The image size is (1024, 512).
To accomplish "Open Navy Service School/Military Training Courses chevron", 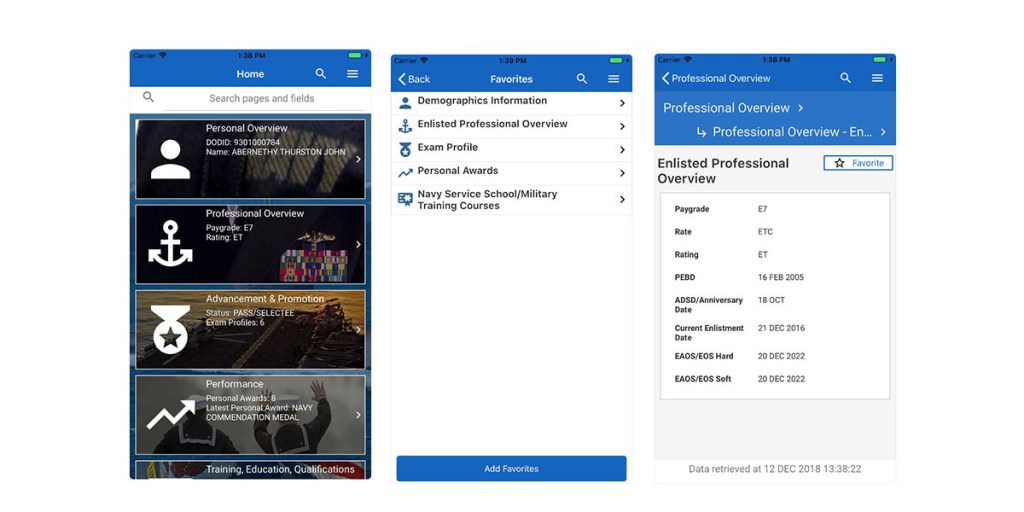I will (622, 200).
